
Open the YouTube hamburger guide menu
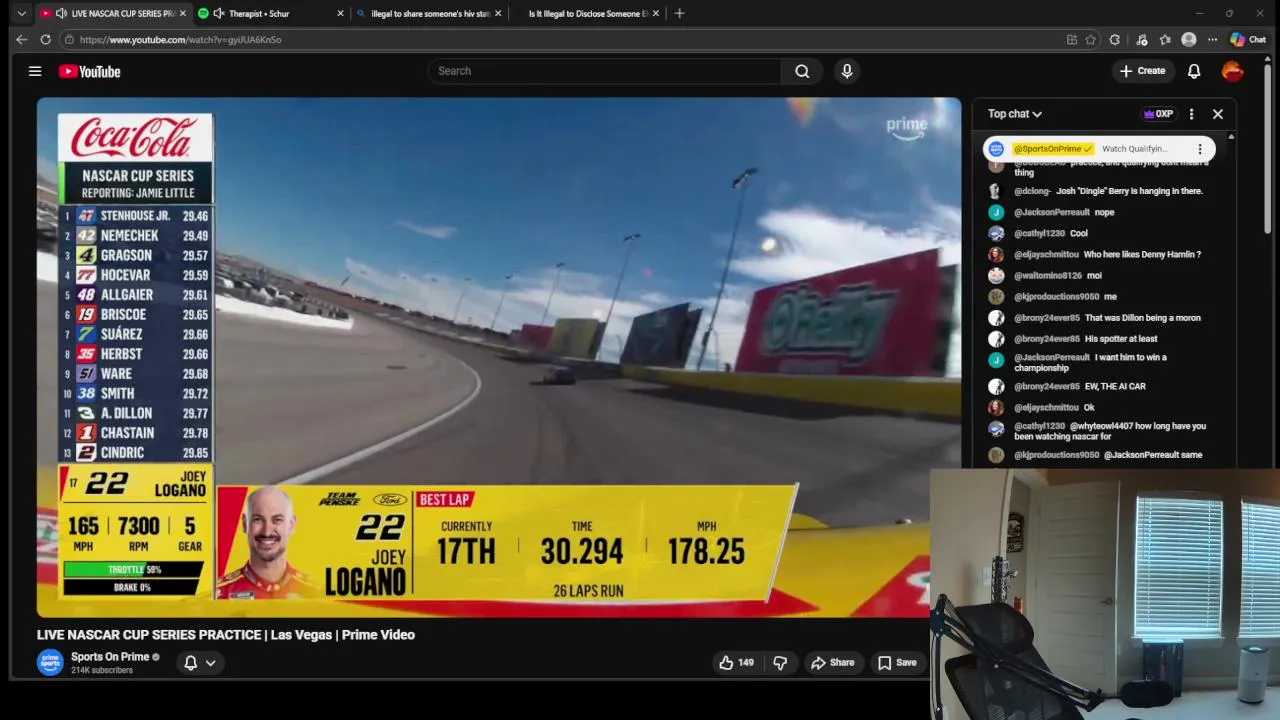[x=35, y=71]
